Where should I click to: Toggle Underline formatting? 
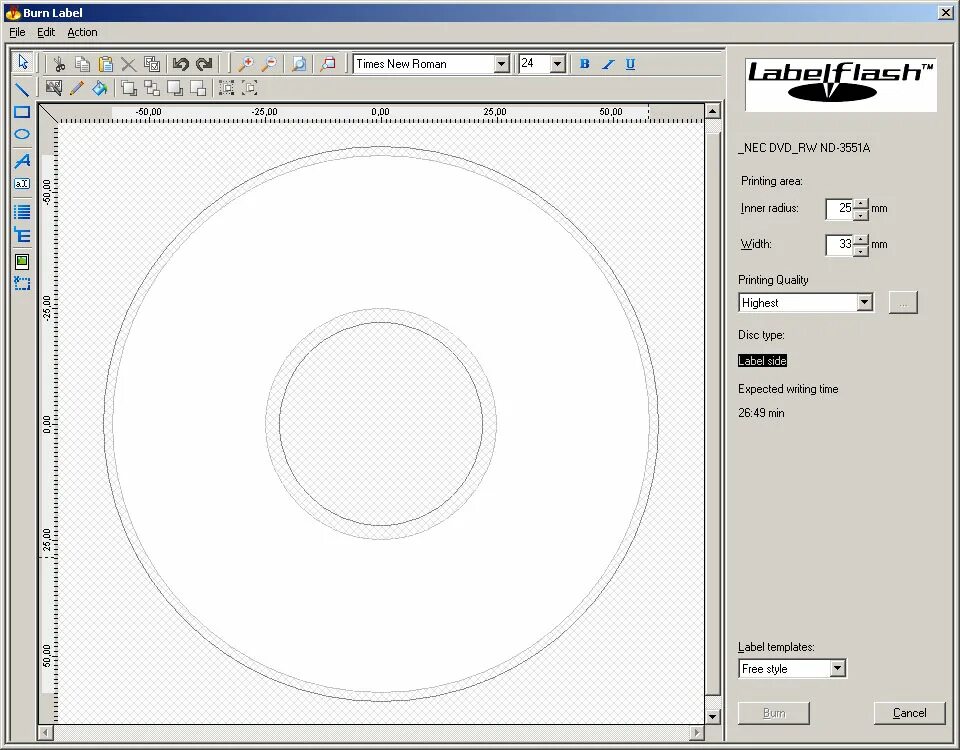click(631, 64)
